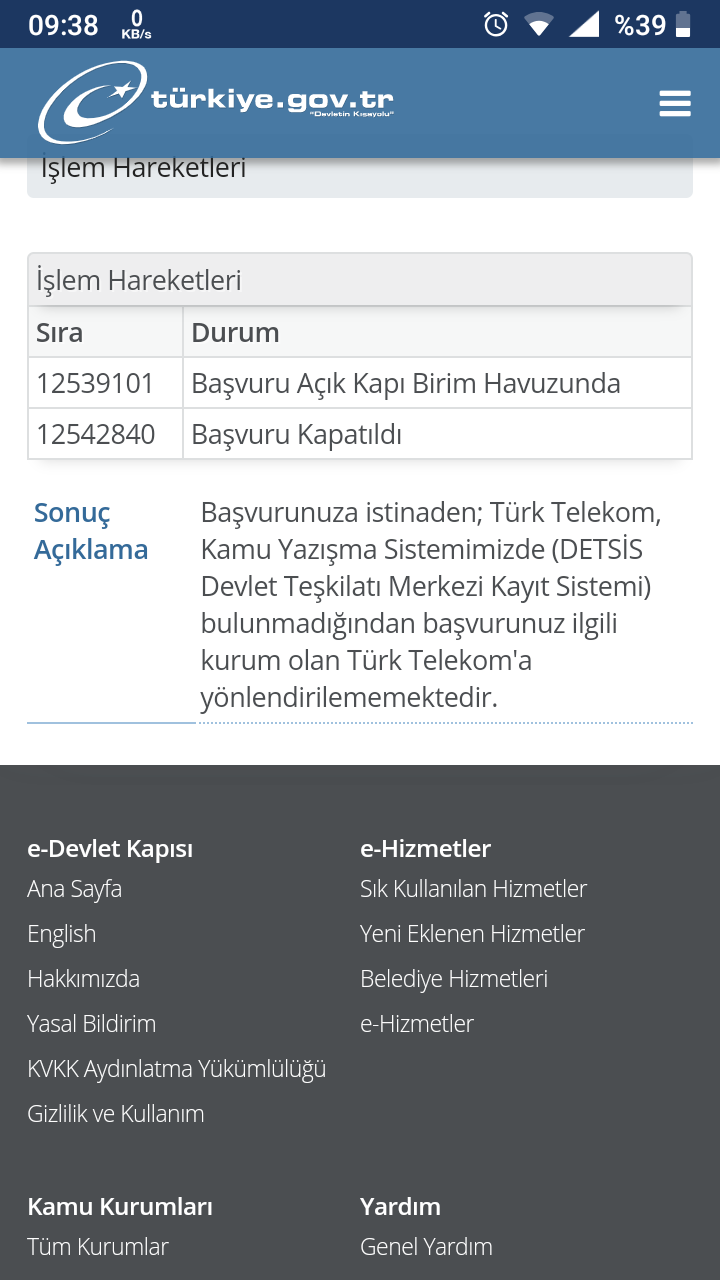Open Yeni Eklenen Hizmetler link
This screenshot has width=720, height=1280.
click(473, 934)
